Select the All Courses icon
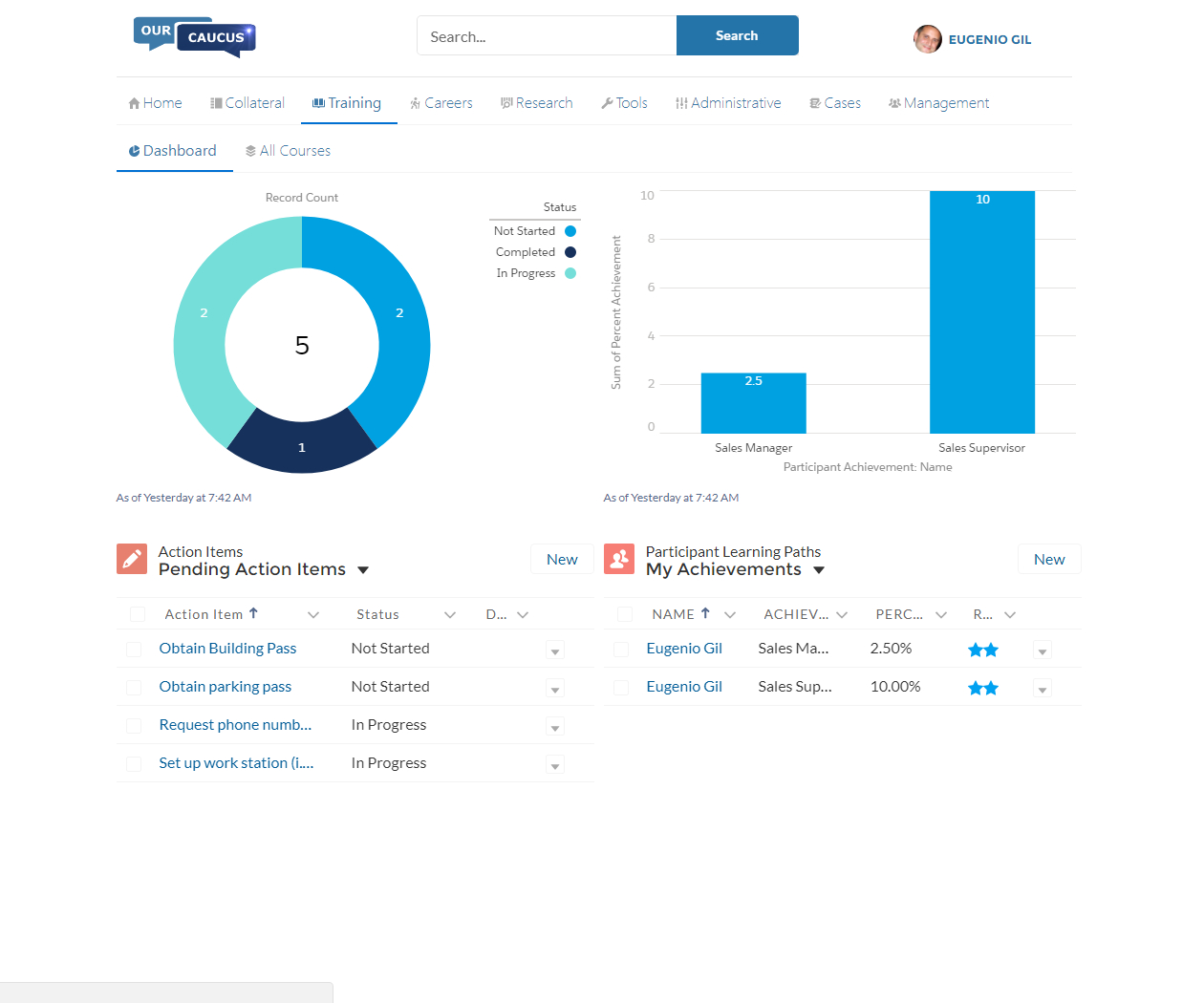The height and width of the screenshot is (1003, 1204). point(250,150)
